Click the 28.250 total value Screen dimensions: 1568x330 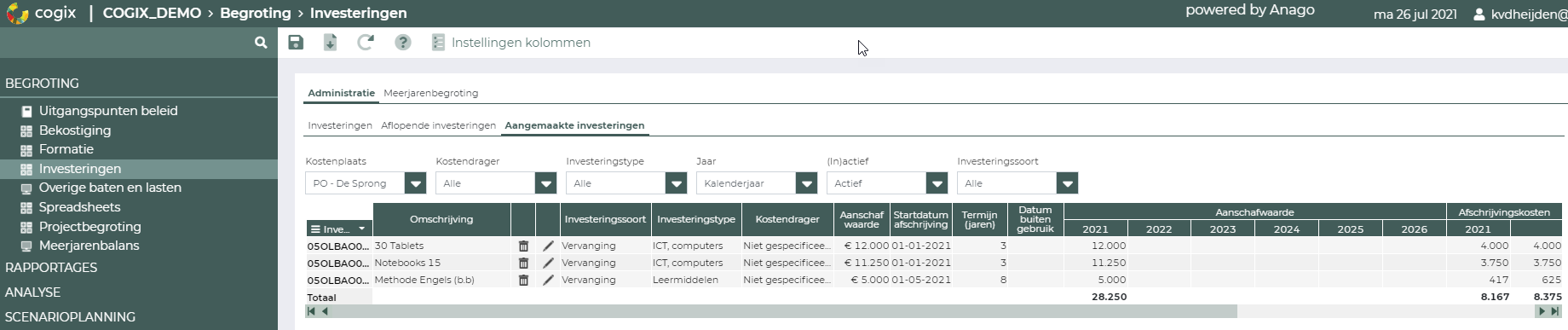coord(1109,297)
